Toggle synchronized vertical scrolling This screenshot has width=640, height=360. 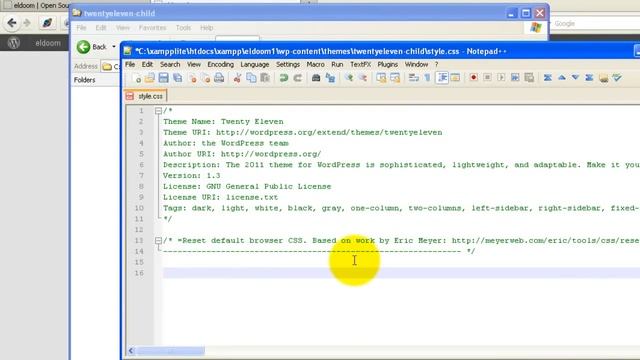pos(381,78)
